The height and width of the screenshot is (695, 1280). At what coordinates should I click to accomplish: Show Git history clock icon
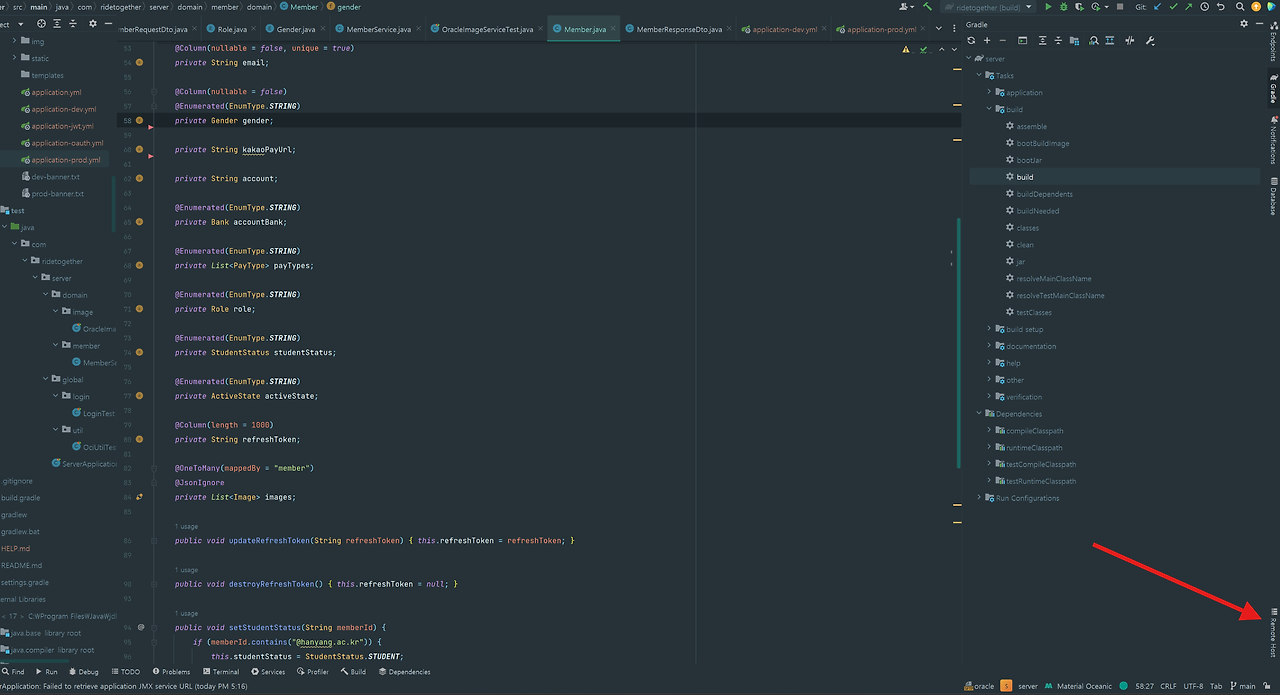tap(1205, 6)
